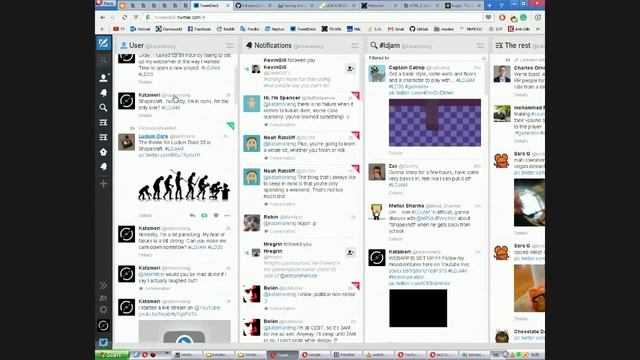The image size is (640, 360).
Task: Click the heart bookmark icon in the address bar
Action: pos(488,18)
